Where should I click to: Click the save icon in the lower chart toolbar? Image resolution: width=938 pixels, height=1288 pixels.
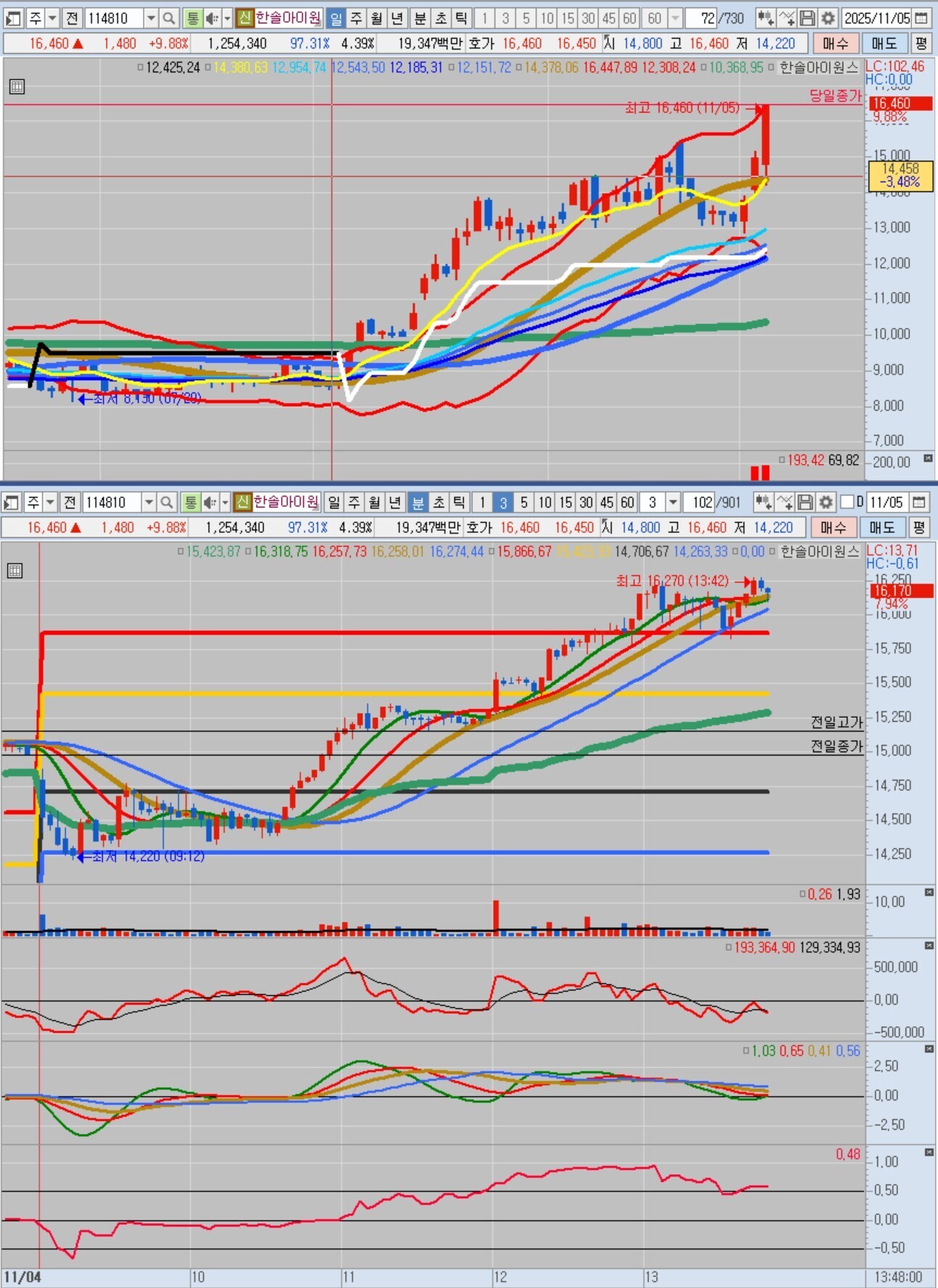(805, 502)
